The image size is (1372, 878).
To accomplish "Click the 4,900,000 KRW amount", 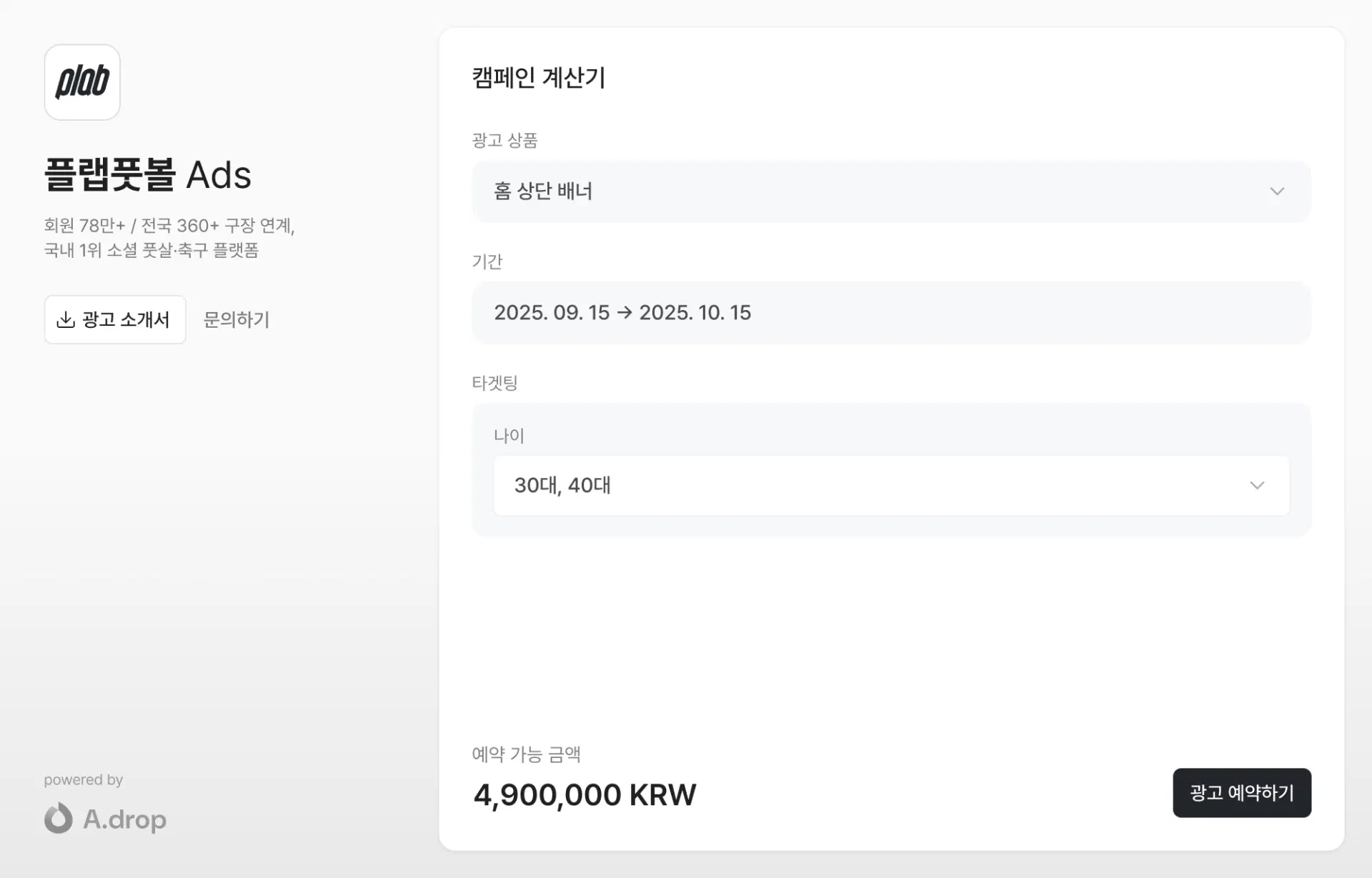I will click(x=585, y=794).
